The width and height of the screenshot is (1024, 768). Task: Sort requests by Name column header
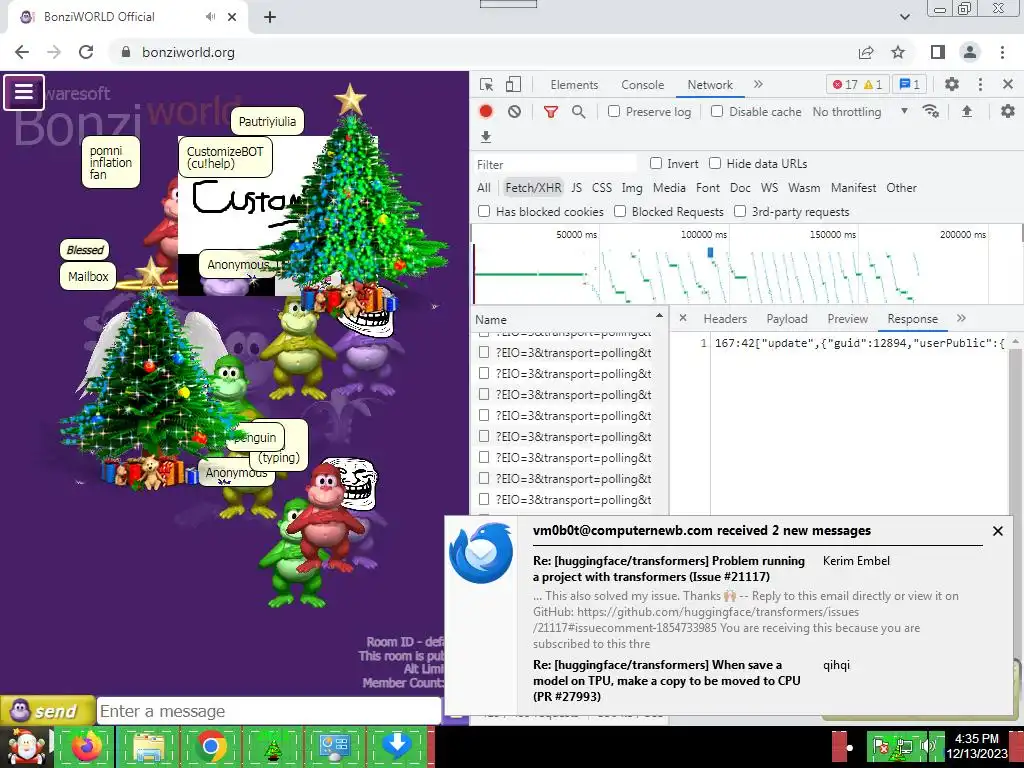[x=568, y=319]
